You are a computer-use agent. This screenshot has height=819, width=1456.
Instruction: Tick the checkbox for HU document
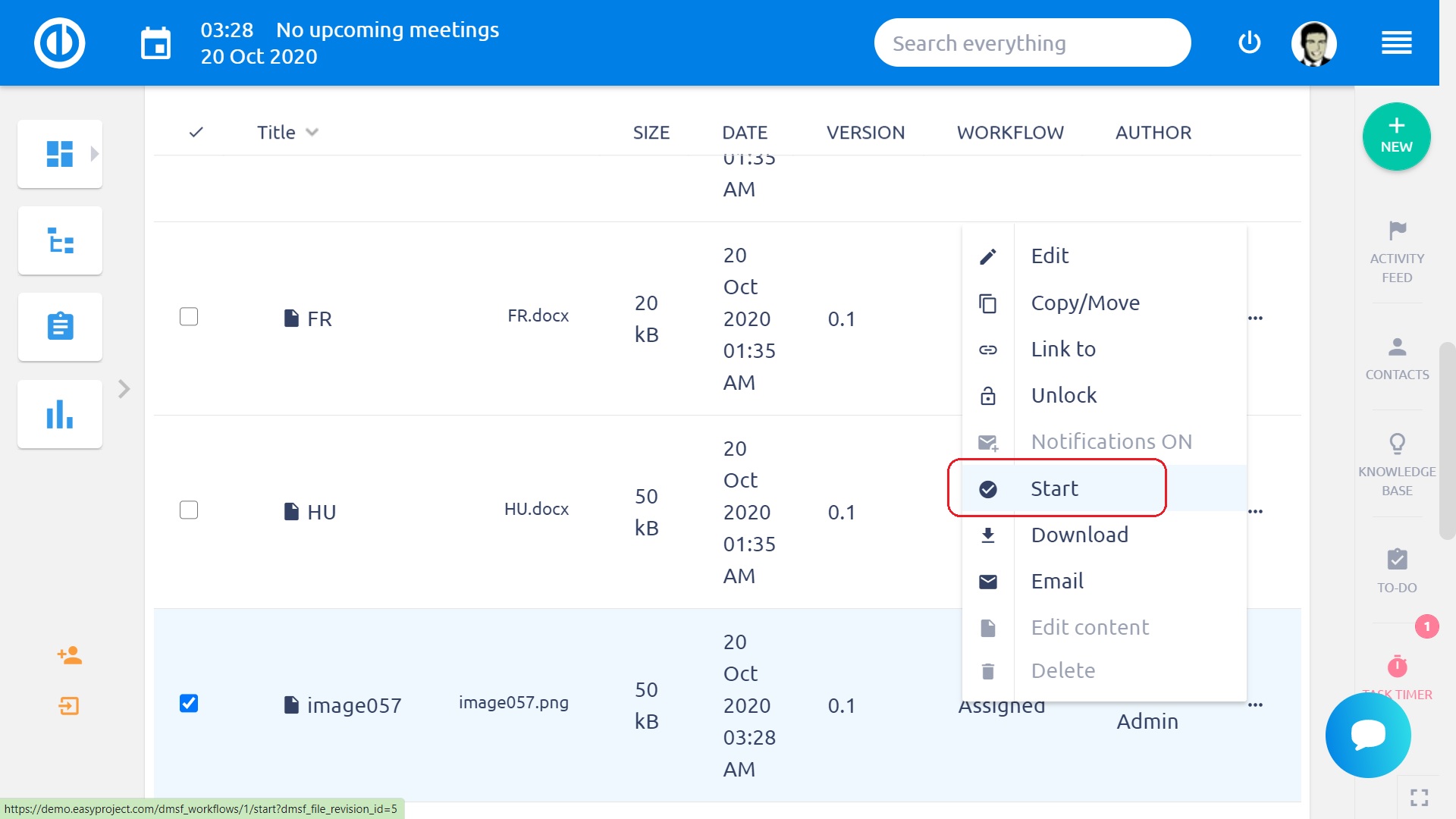click(x=189, y=510)
